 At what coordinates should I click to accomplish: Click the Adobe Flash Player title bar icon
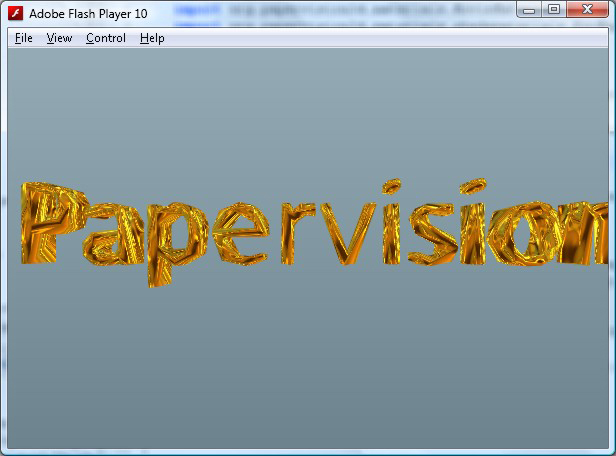tap(16, 13)
